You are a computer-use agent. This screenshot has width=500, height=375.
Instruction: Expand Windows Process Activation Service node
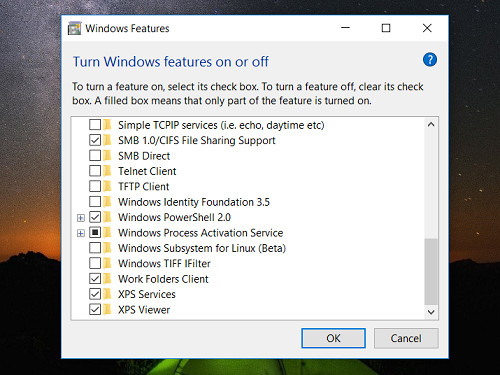(81, 233)
